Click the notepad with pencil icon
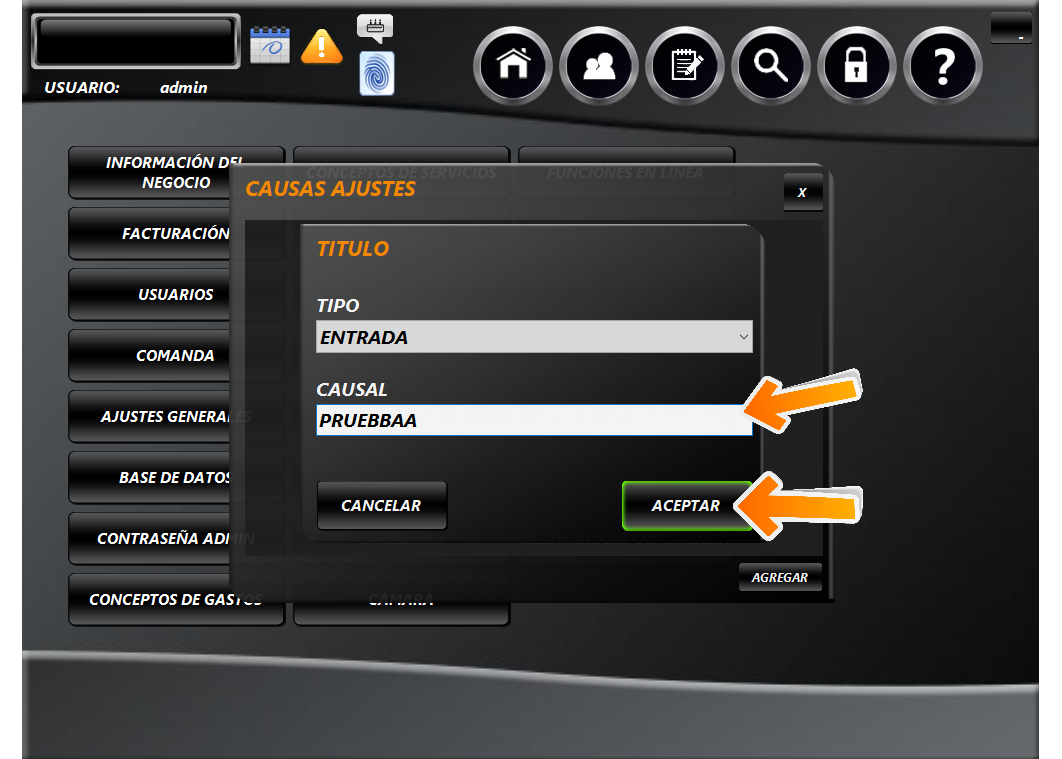Screen dimensions: 1062x759 point(685,67)
